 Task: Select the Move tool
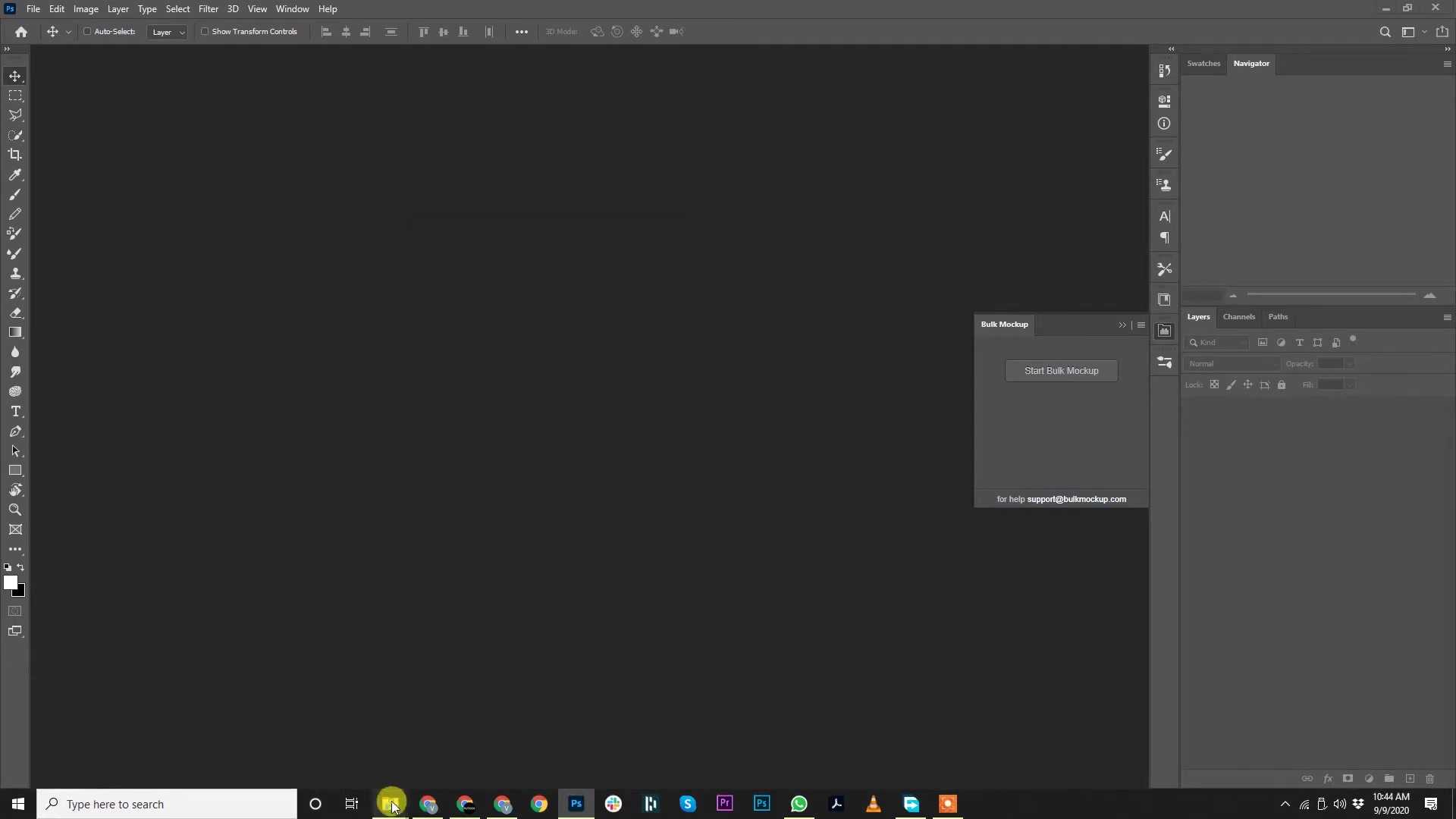point(15,75)
